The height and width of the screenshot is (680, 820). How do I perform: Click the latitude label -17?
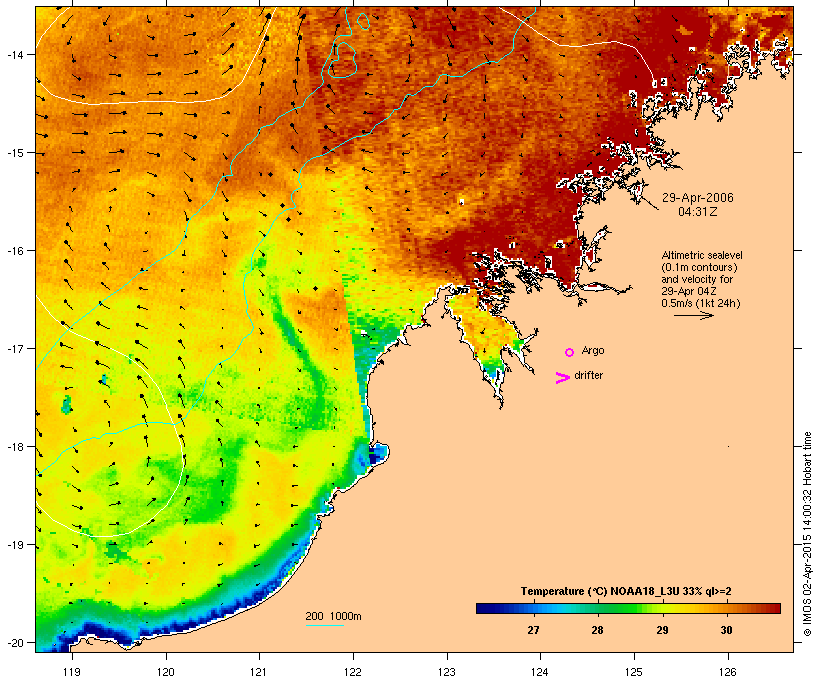14,348
